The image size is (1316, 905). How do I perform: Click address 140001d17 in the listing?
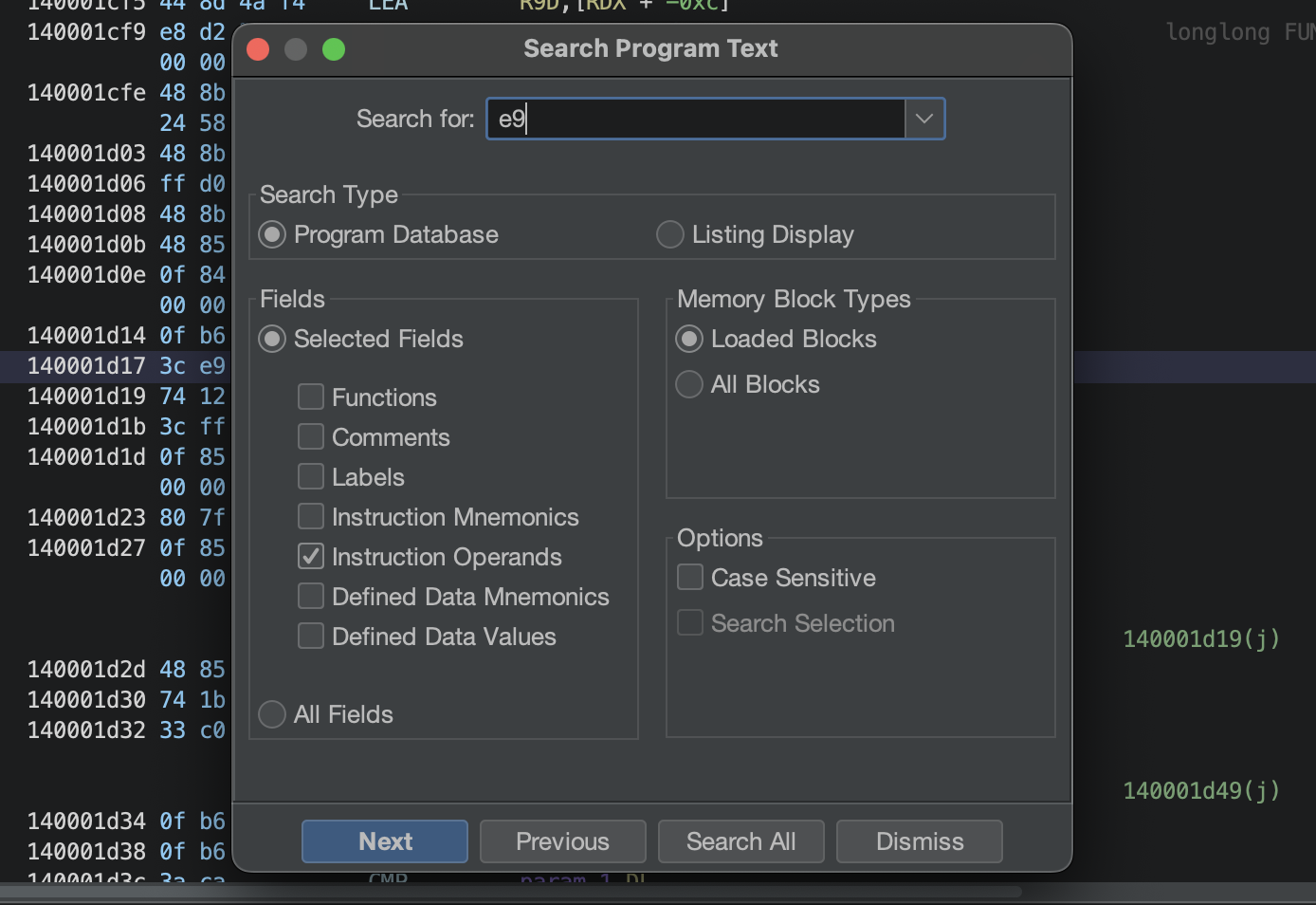pos(86,366)
